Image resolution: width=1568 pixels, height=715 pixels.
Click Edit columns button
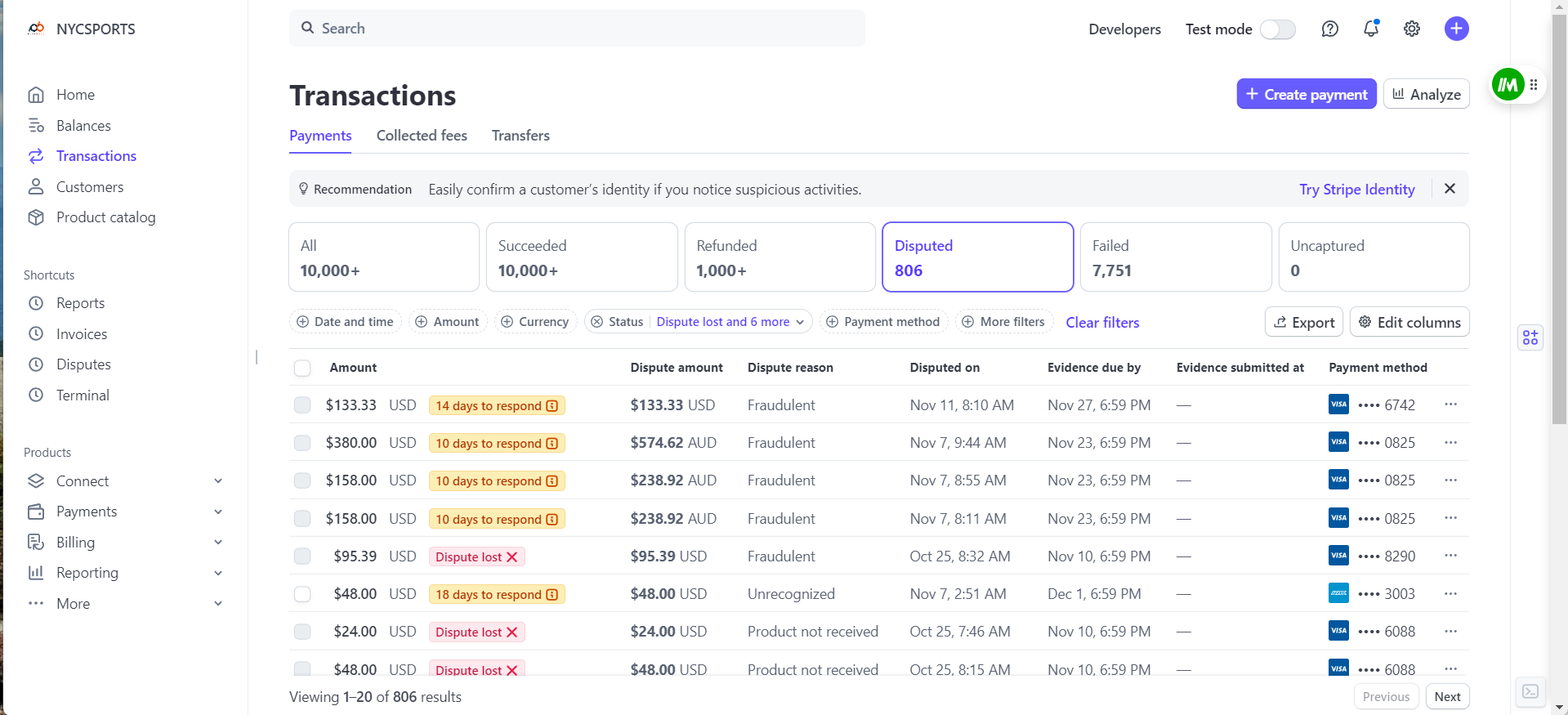tap(1409, 322)
